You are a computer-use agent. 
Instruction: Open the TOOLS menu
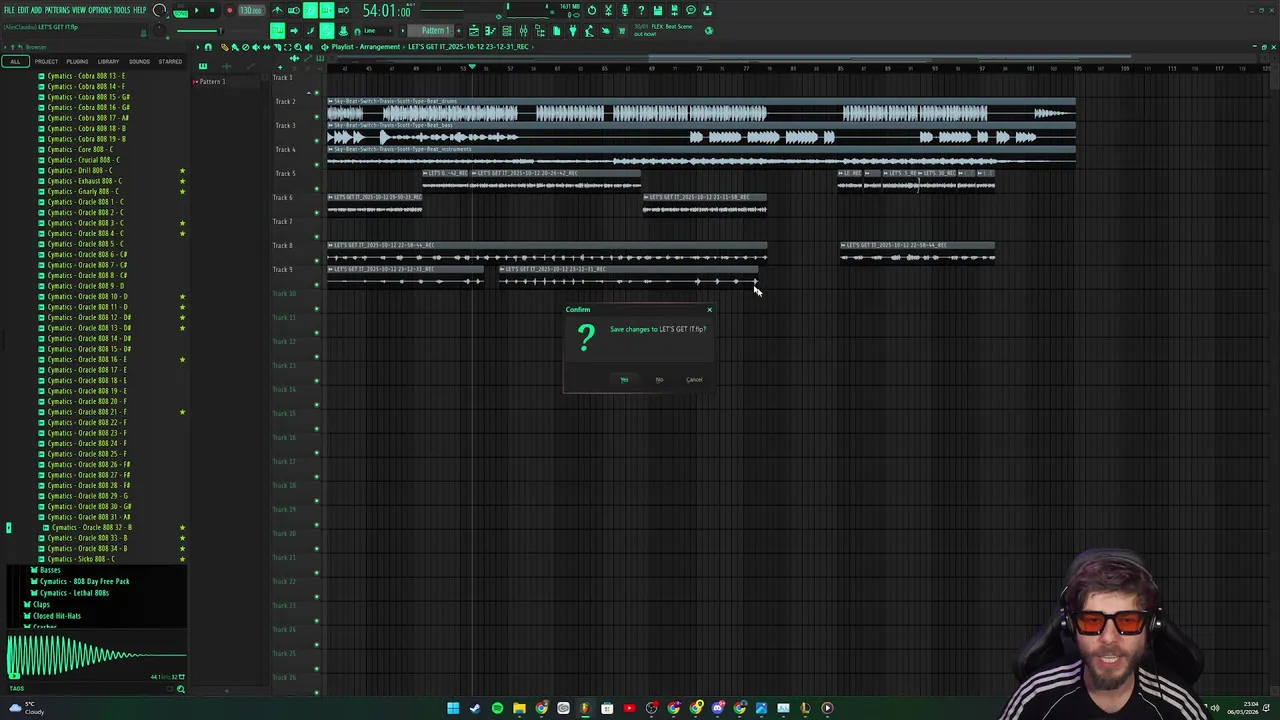pos(122,10)
